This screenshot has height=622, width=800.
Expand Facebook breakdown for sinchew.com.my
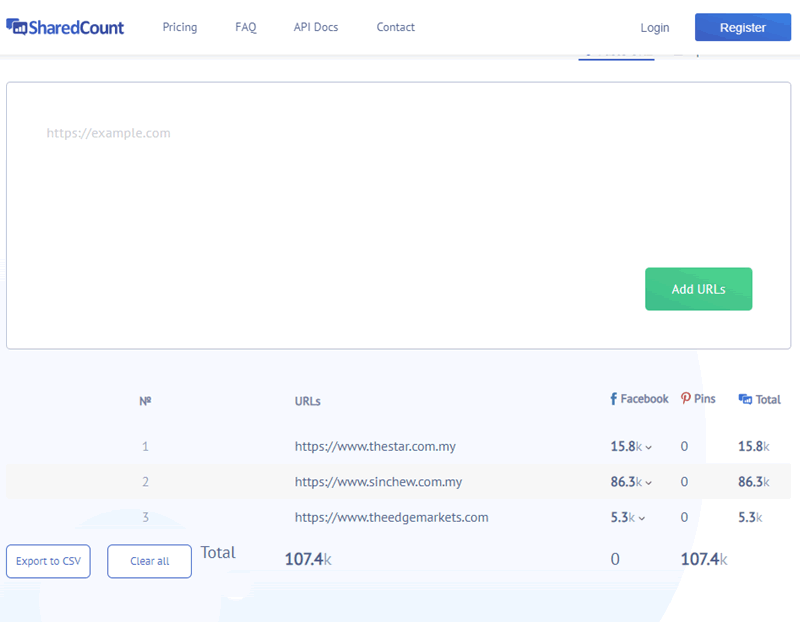click(648, 483)
